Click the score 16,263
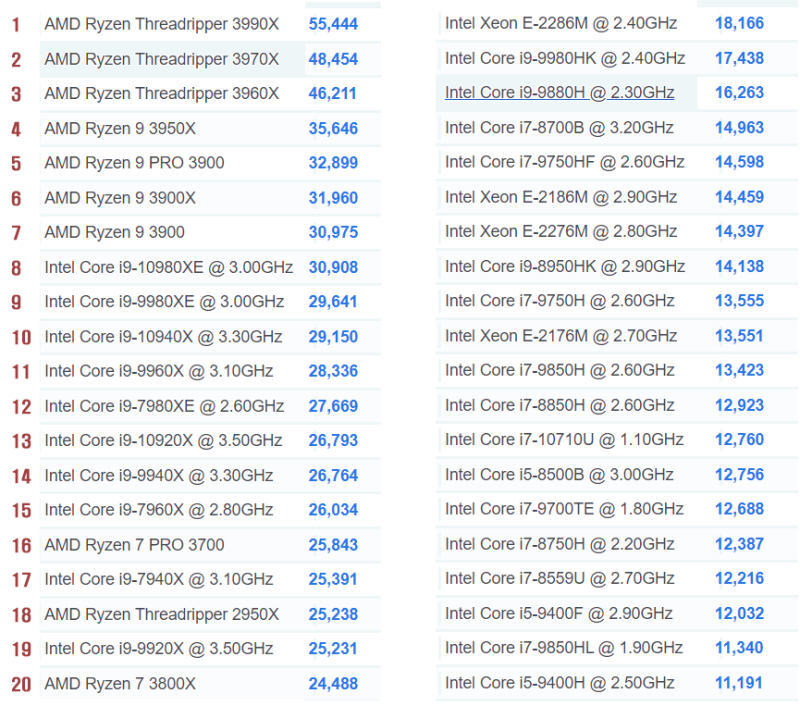This screenshot has width=800, height=706. click(739, 92)
